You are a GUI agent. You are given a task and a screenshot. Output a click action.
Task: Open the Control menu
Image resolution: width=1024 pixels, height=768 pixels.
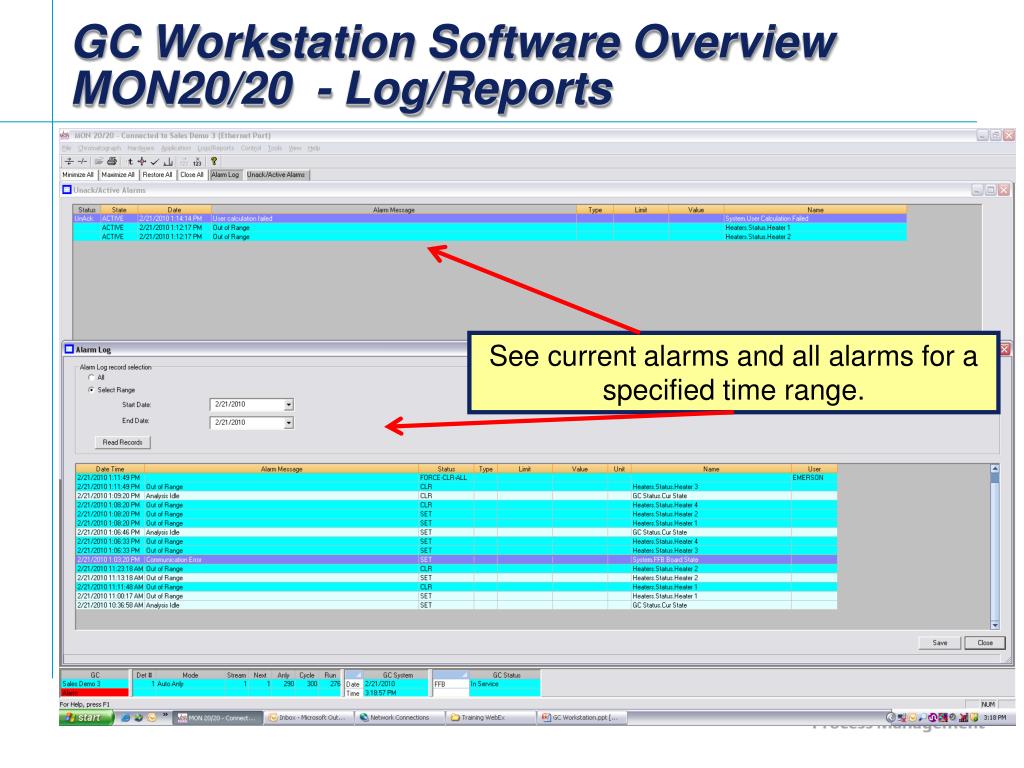point(251,148)
